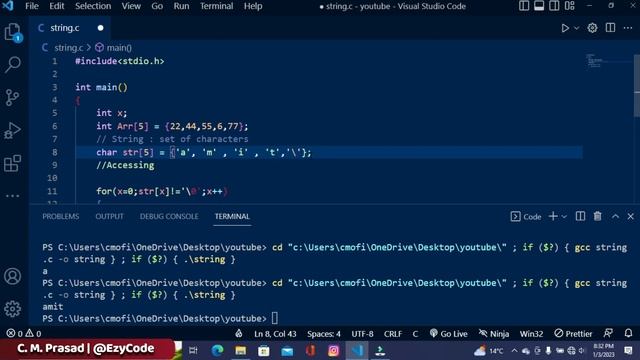Viewport: 640px width, 360px height.
Task: Click the unsaved dot on string.c tab
Action: point(100,28)
